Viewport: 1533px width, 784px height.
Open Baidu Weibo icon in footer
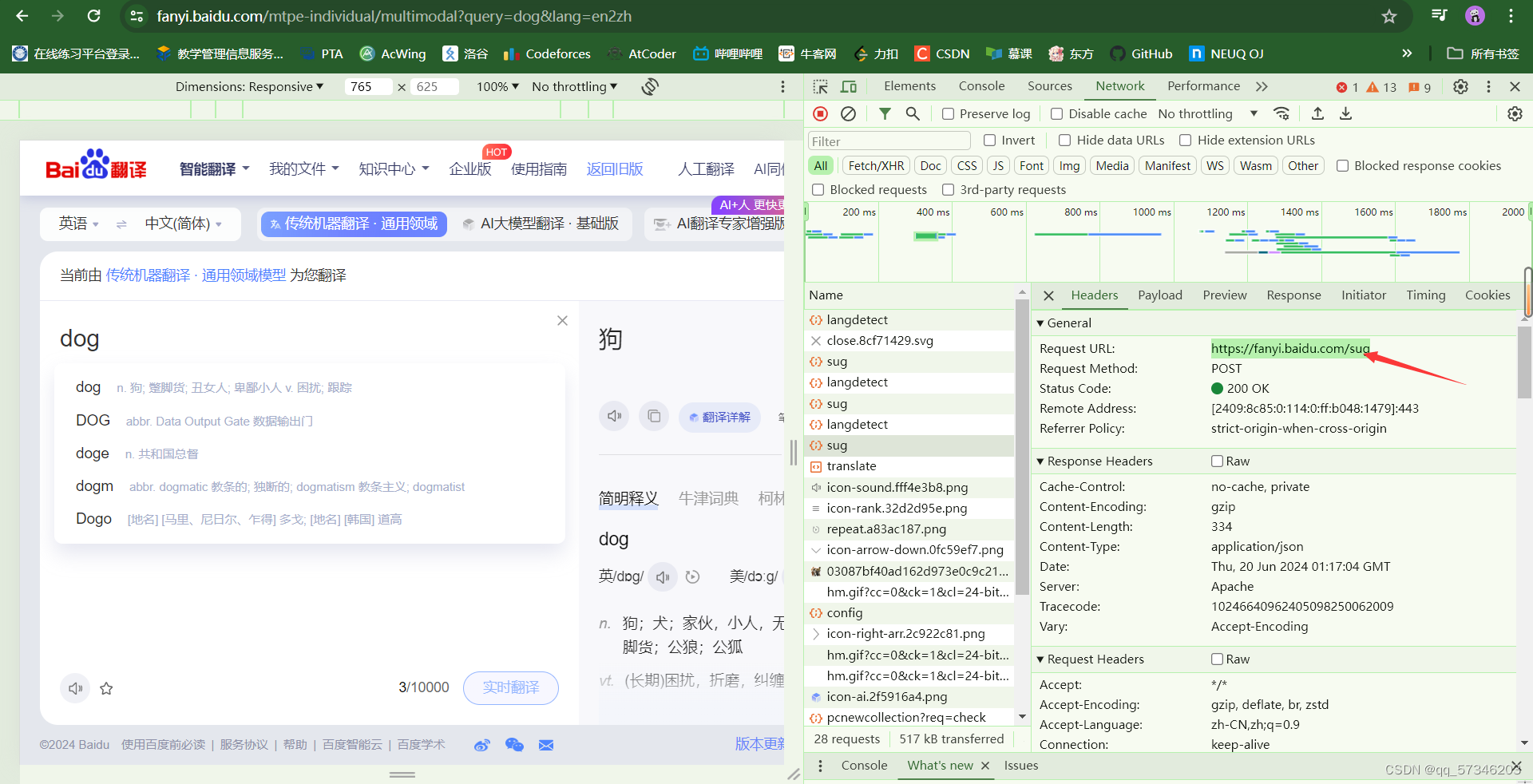click(481, 745)
